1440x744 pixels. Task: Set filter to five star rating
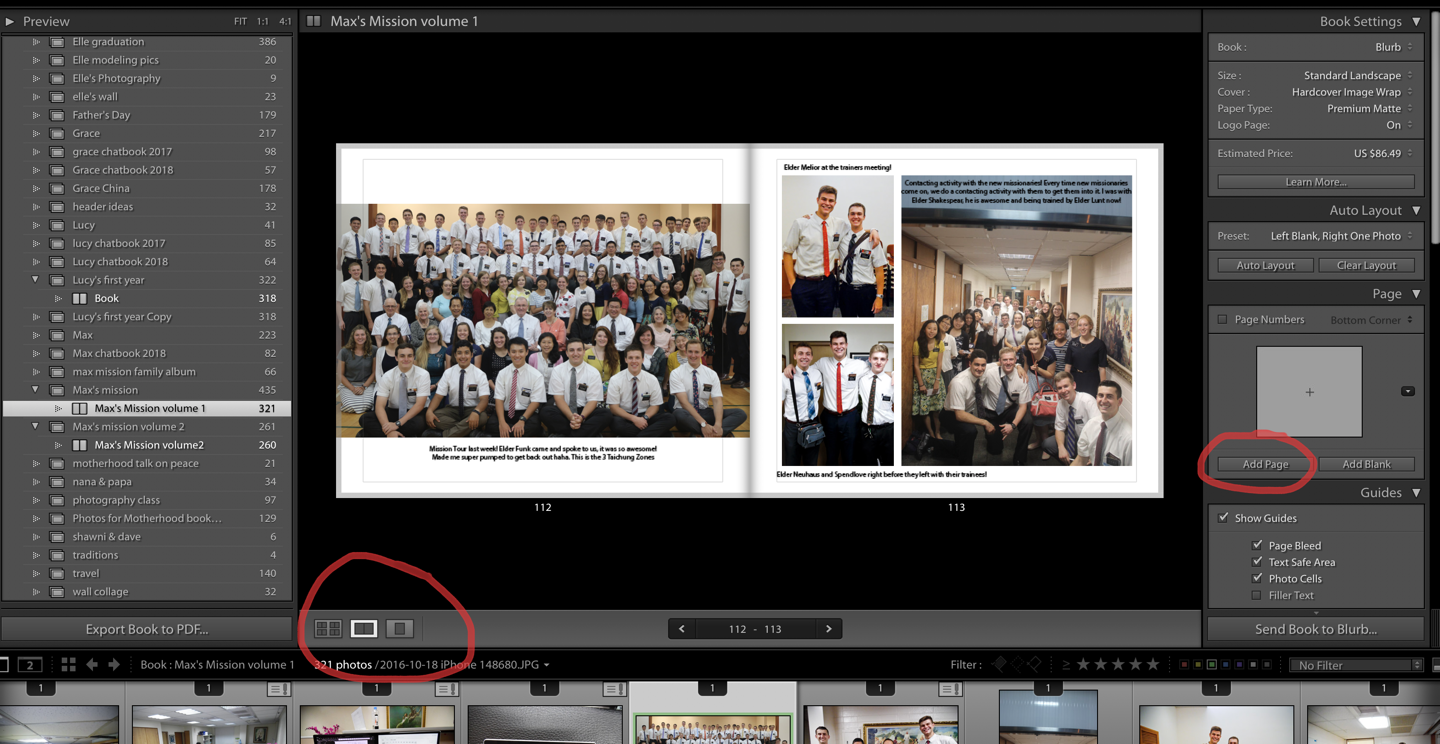1153,664
